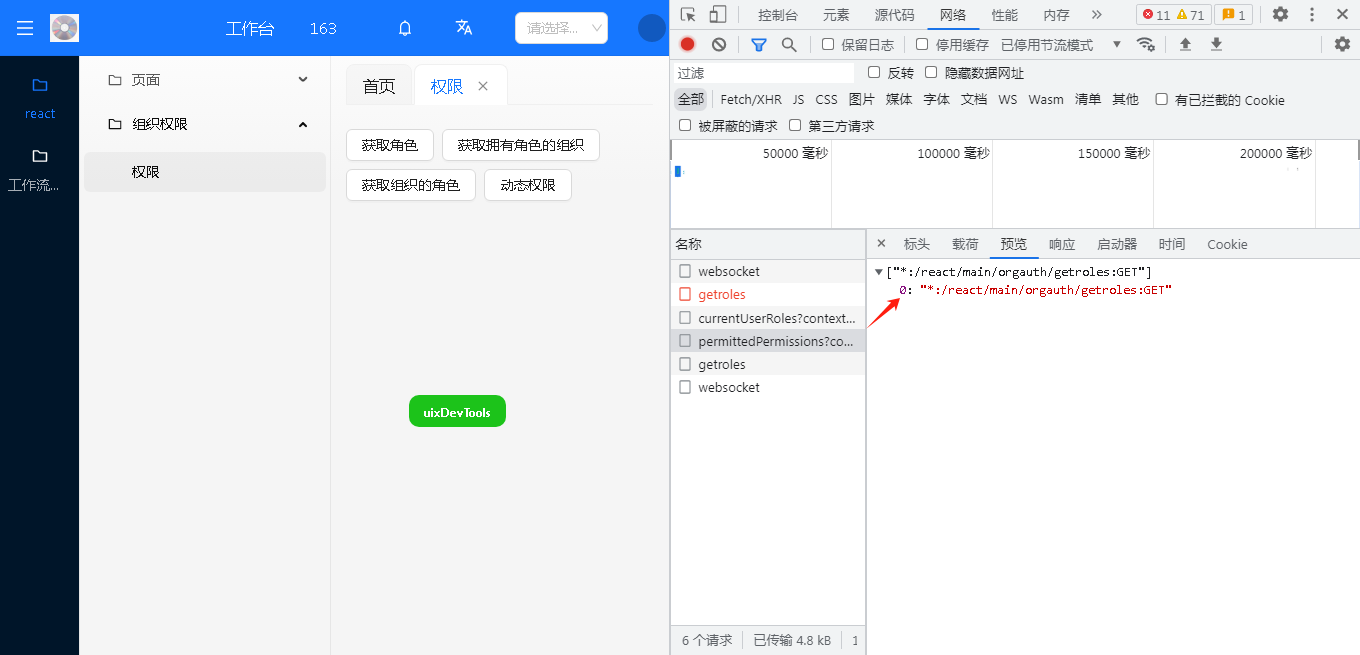Image resolution: width=1360 pixels, height=655 pixels.
Task: Open the notification bell icon
Action: [x=405, y=28]
